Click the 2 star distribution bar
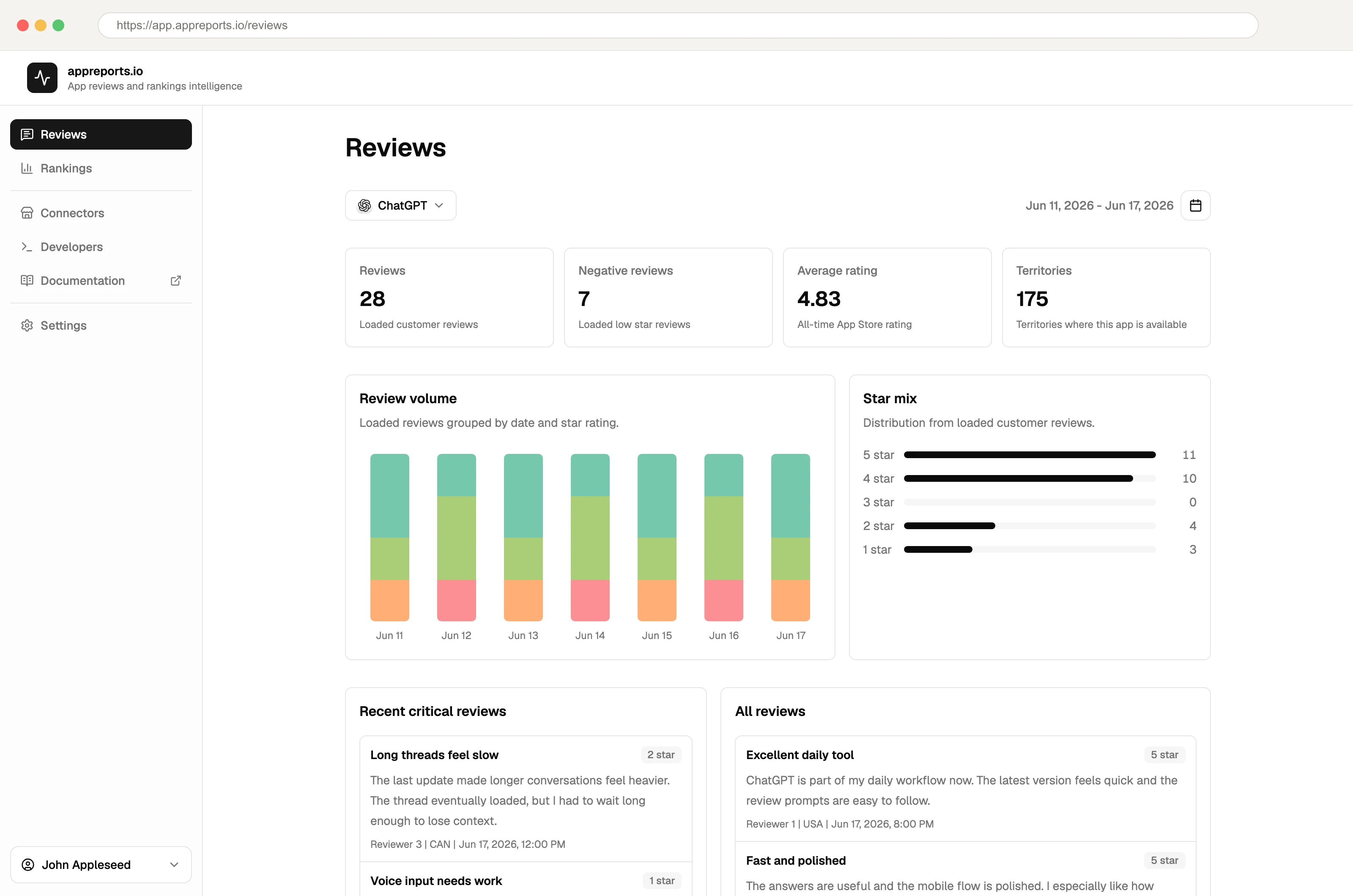1353x896 pixels. (1030, 526)
